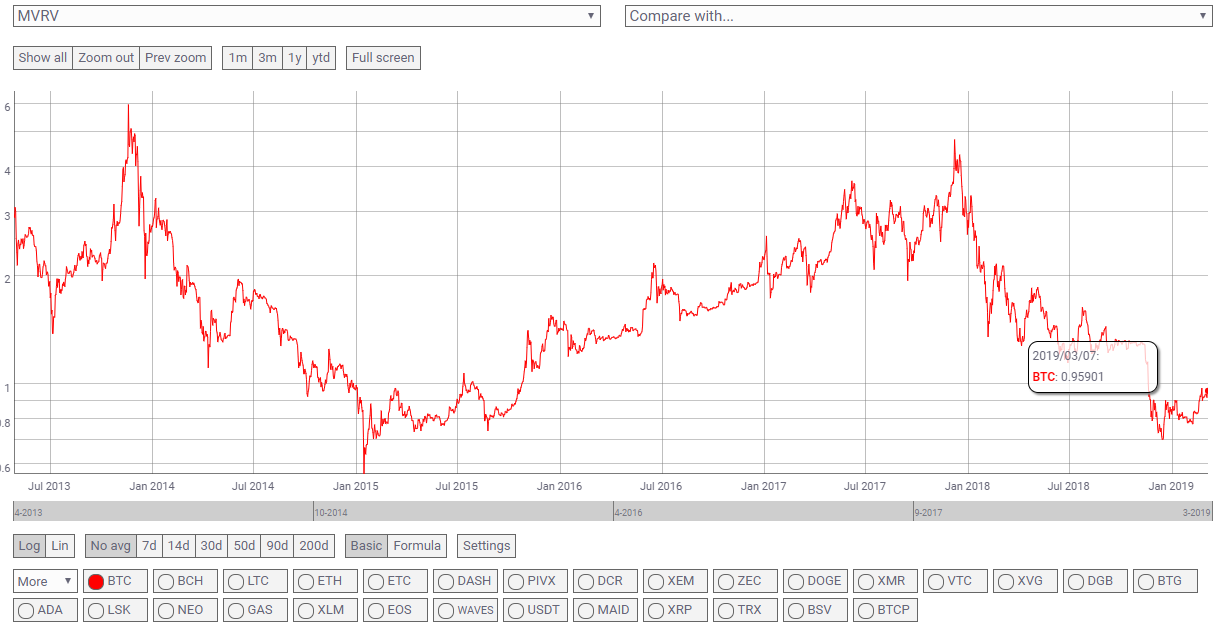Viewport: 1223px width, 628px height.
Task: Open the MVRV metric dropdown
Action: (307, 16)
